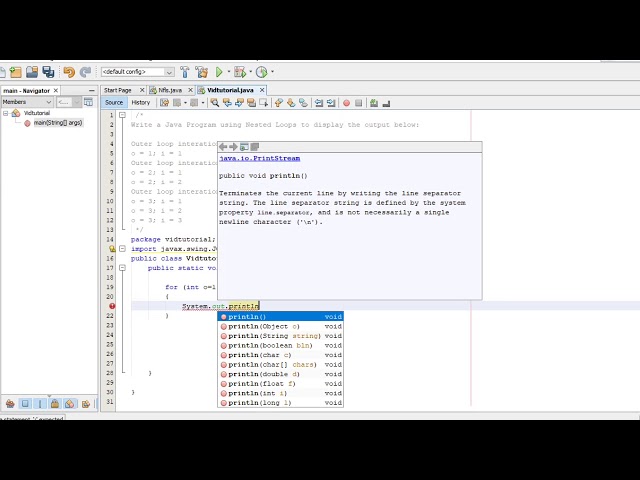Viewport: 640px width, 480px height.
Task: Click the Next Bookmark icon
Action: coord(291,103)
